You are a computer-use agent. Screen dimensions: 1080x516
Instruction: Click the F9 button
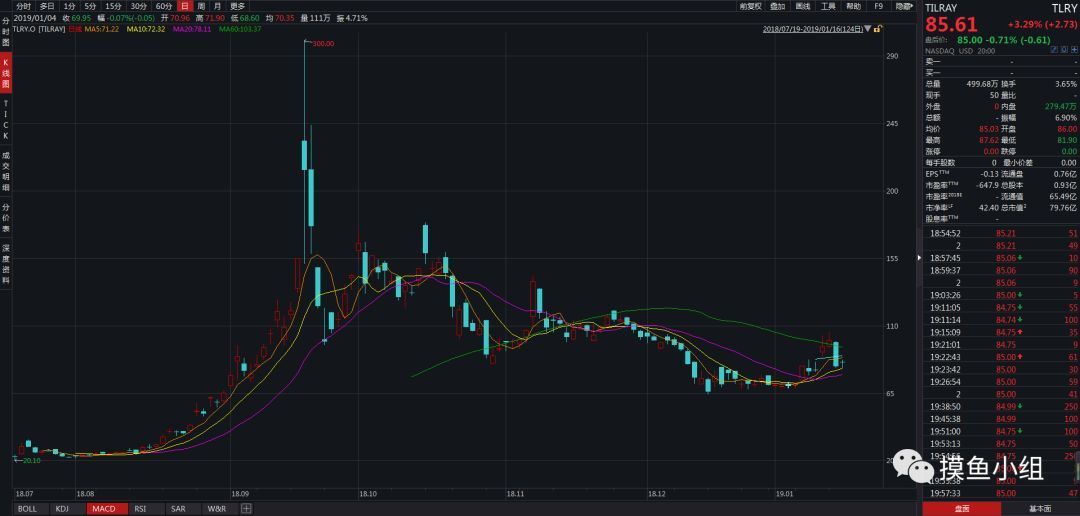(878, 6)
